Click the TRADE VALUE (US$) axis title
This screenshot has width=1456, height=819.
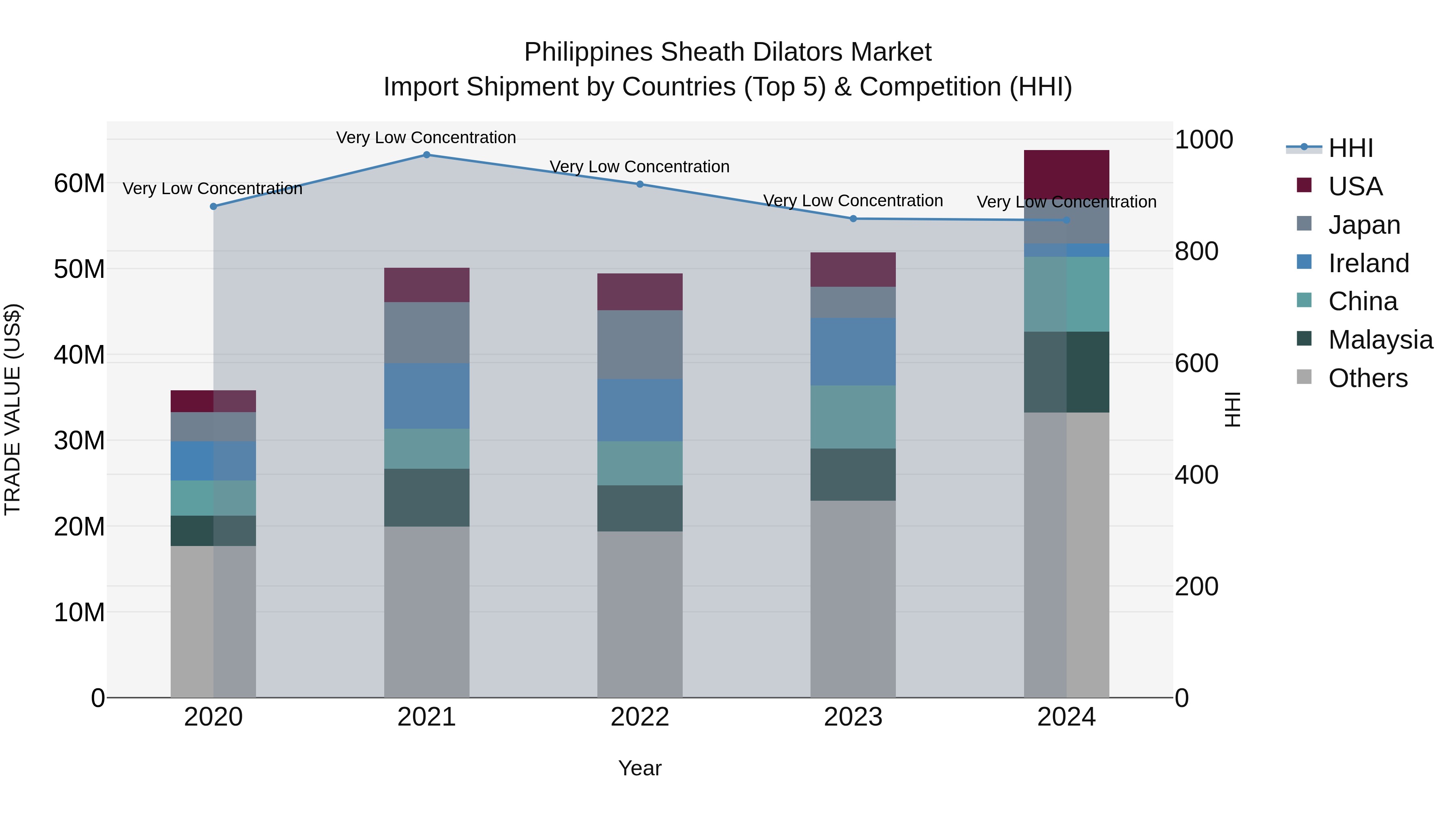point(13,409)
